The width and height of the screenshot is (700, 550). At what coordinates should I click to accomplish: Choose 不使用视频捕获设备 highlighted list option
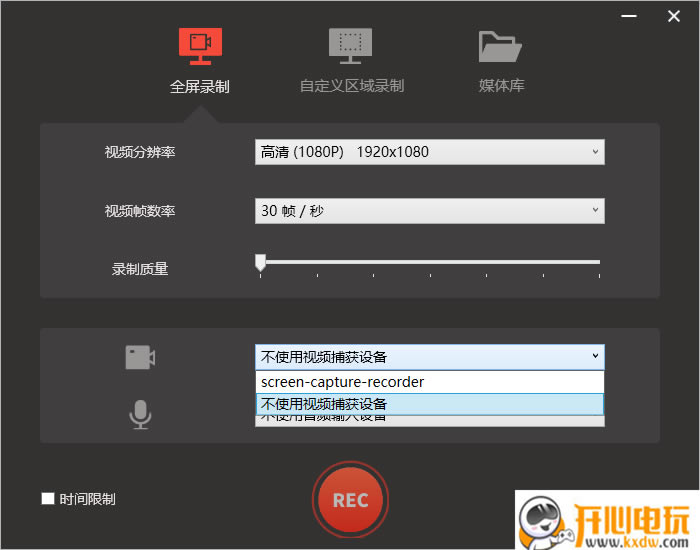point(430,404)
